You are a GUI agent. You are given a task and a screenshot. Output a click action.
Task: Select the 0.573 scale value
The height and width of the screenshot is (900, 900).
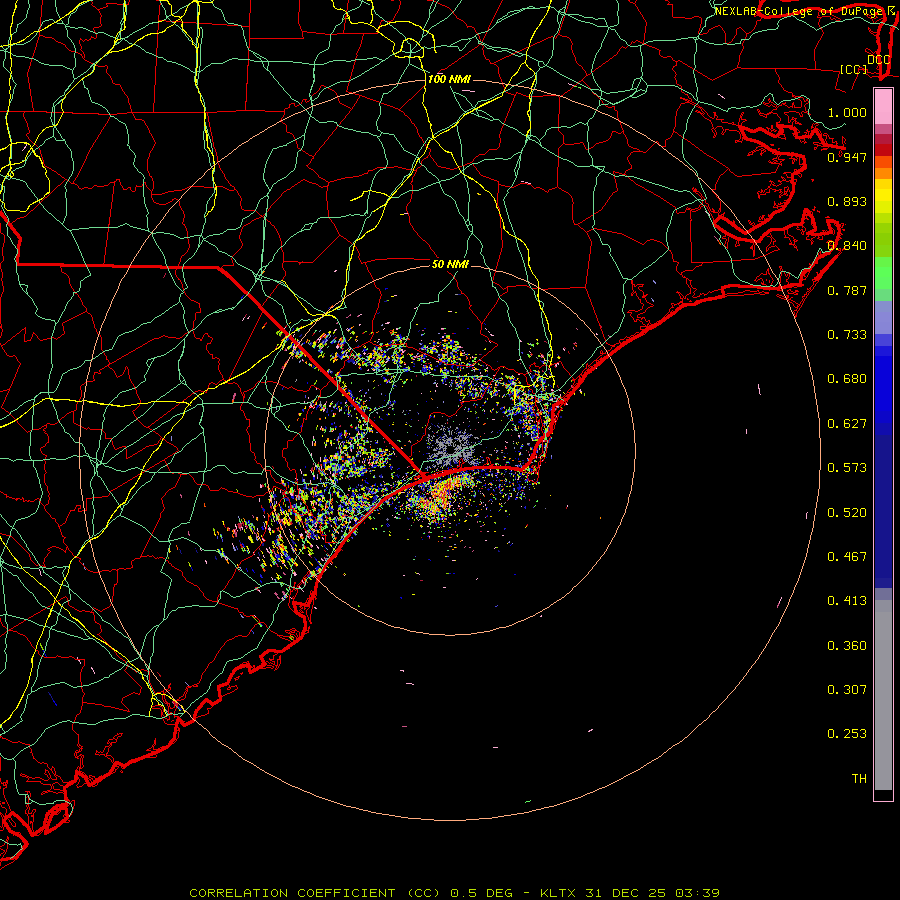(847, 468)
